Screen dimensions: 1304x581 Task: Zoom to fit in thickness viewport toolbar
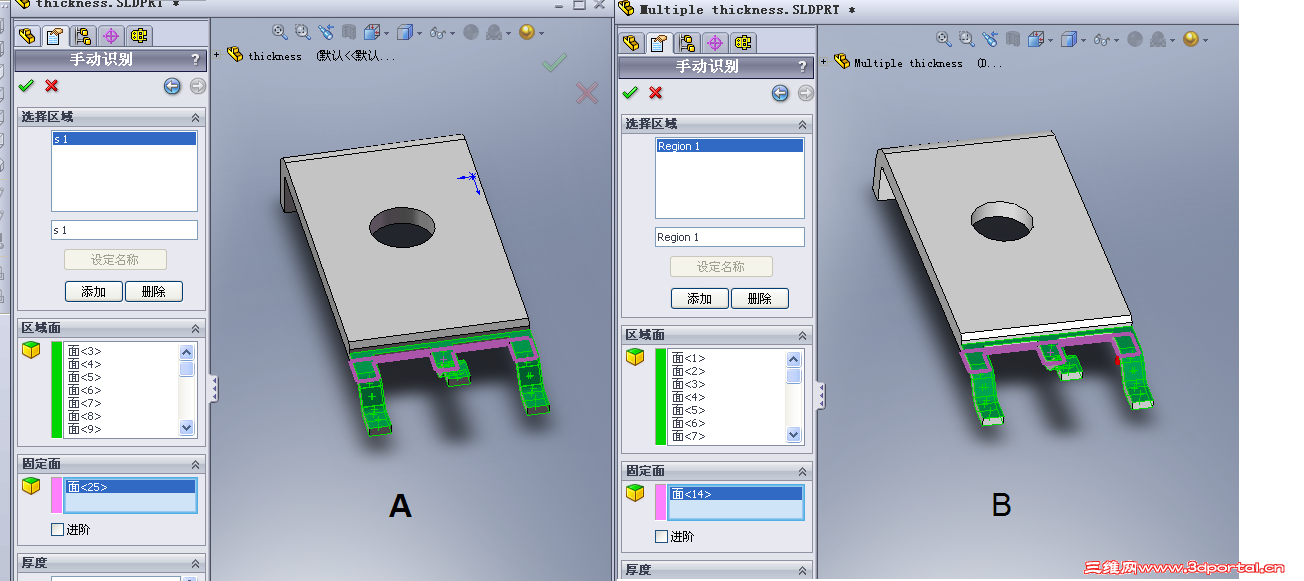point(280,32)
